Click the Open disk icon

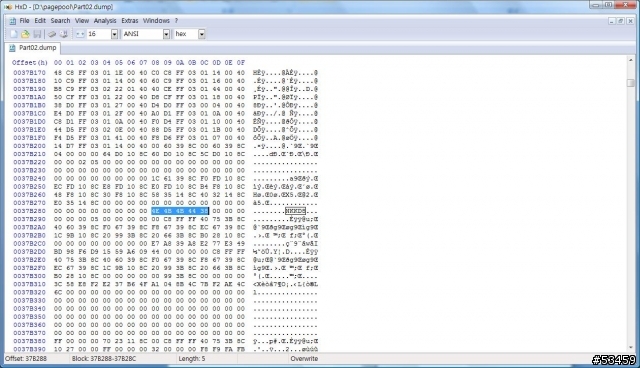(x=64, y=34)
